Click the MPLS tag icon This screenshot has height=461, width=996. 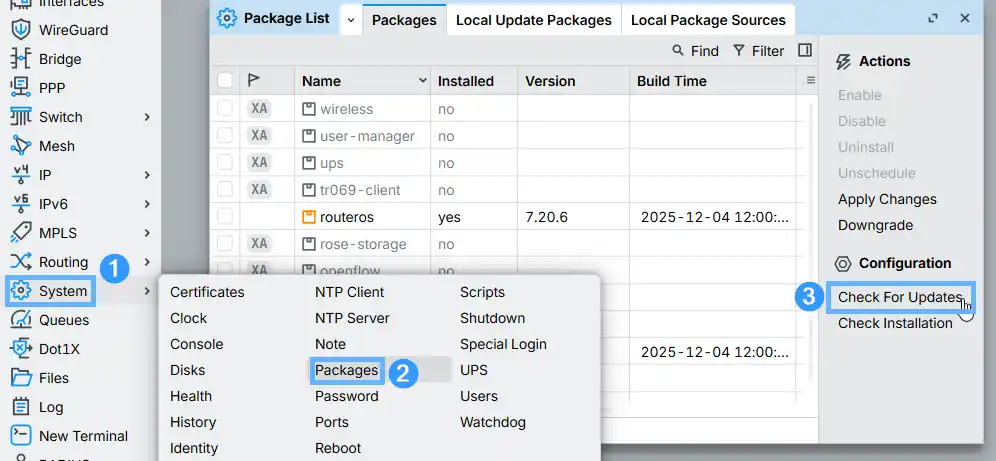pos(21,233)
